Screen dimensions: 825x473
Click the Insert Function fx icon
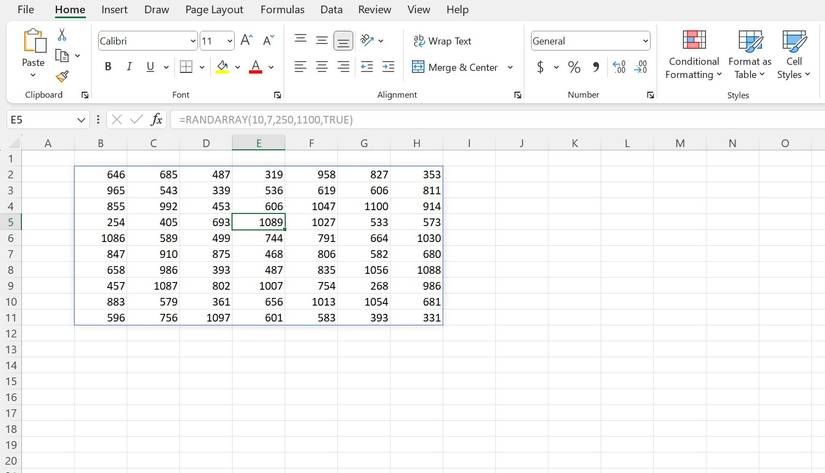coord(156,119)
